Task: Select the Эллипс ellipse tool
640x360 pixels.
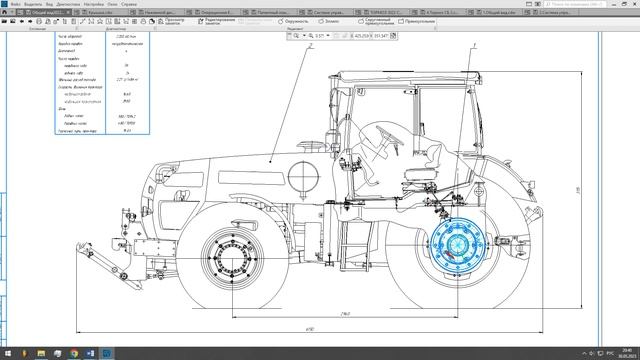Action: 329,21
